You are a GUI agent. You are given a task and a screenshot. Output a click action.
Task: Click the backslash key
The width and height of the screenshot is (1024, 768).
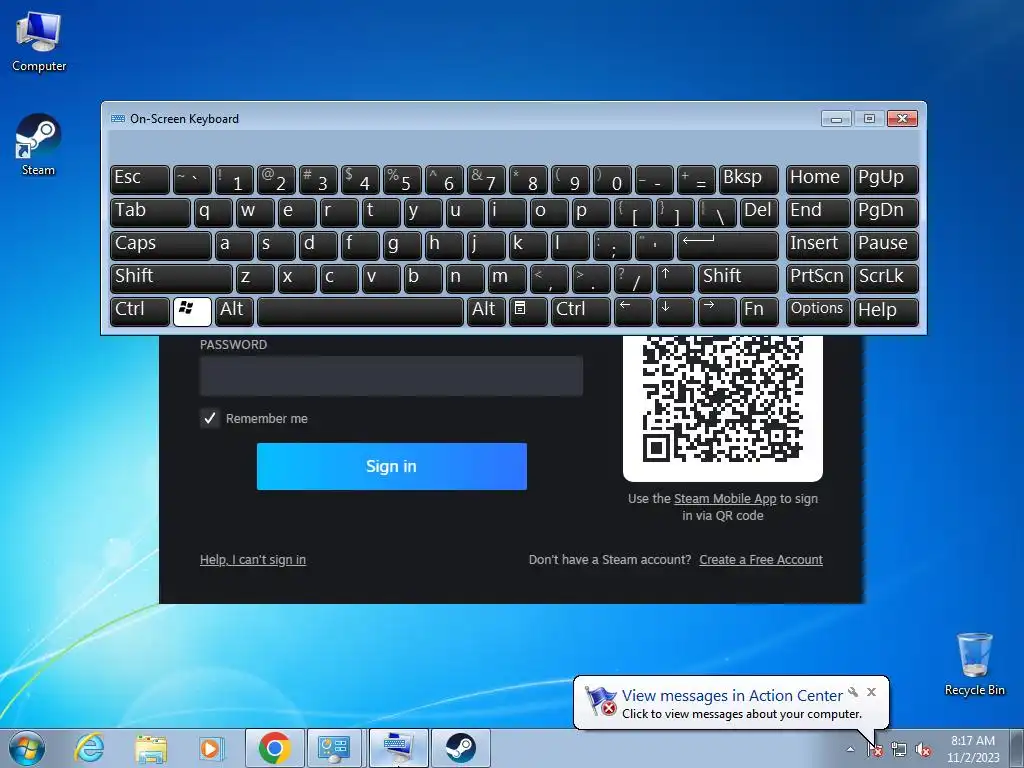(x=716, y=213)
